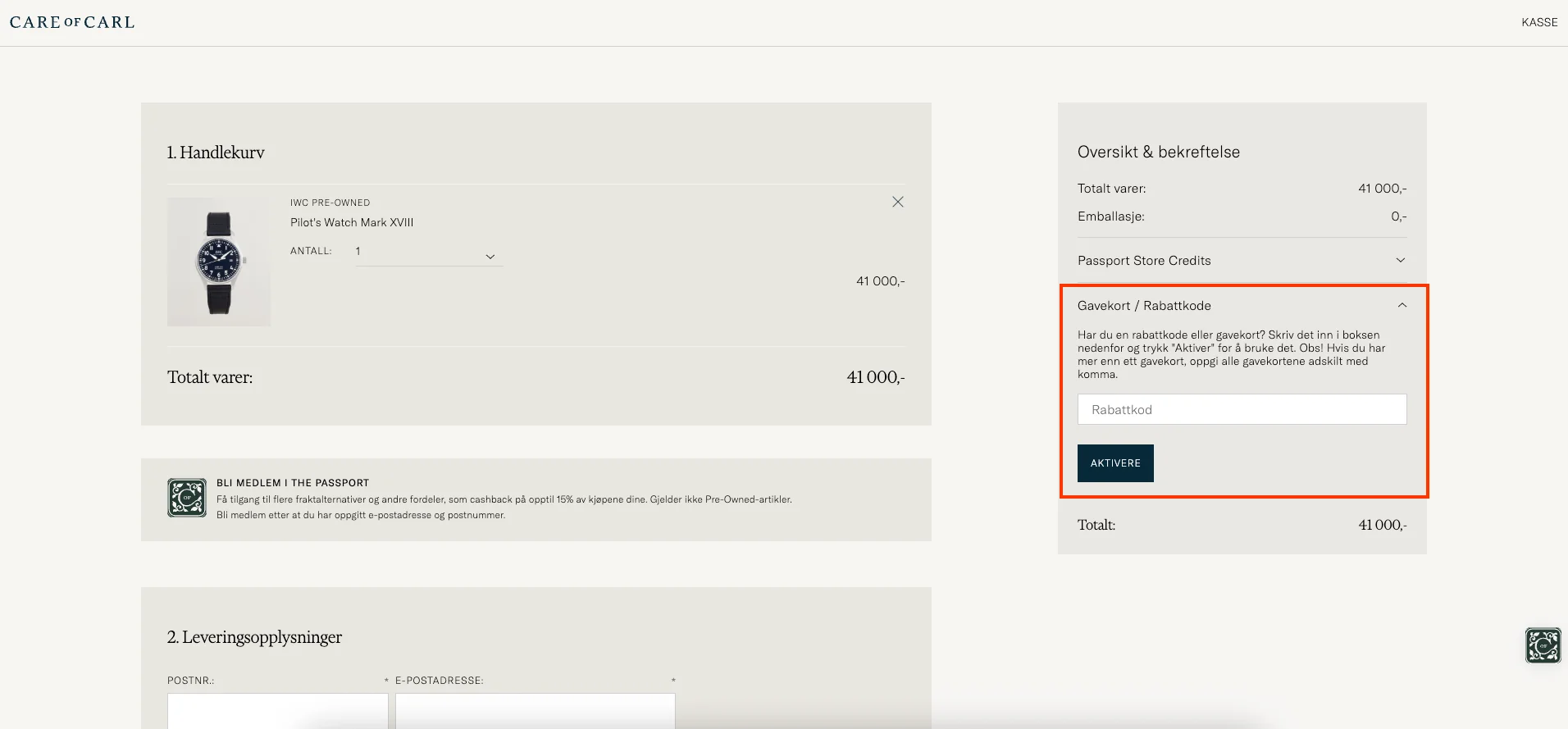This screenshot has width=1568, height=729.
Task: Collapse the Gavekort / Rabattkode section
Action: [x=1242, y=306]
